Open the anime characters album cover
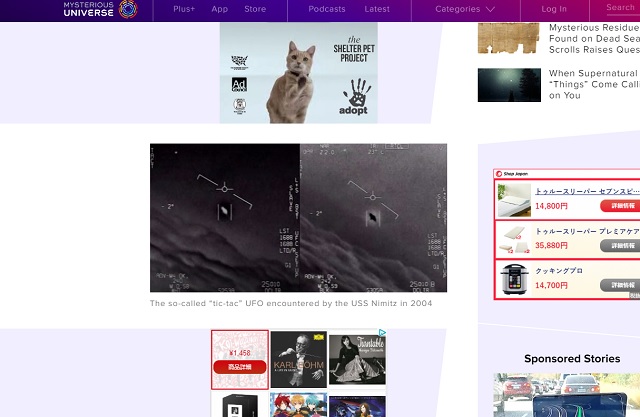The width and height of the screenshot is (640, 417). click(x=299, y=404)
